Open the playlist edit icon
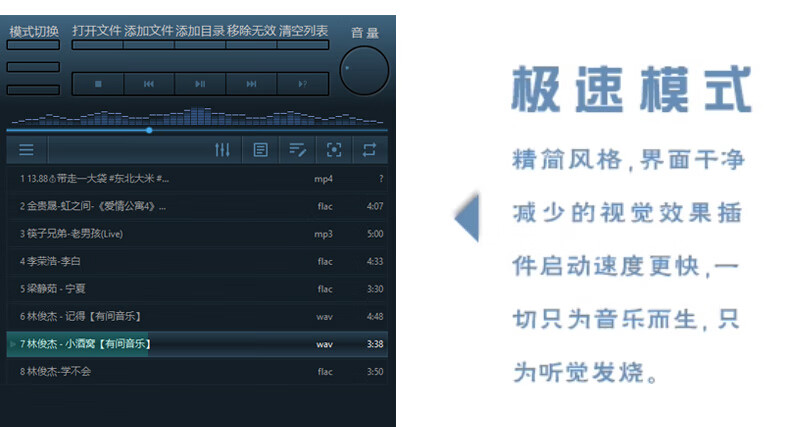The height and width of the screenshot is (427, 800). [x=297, y=150]
